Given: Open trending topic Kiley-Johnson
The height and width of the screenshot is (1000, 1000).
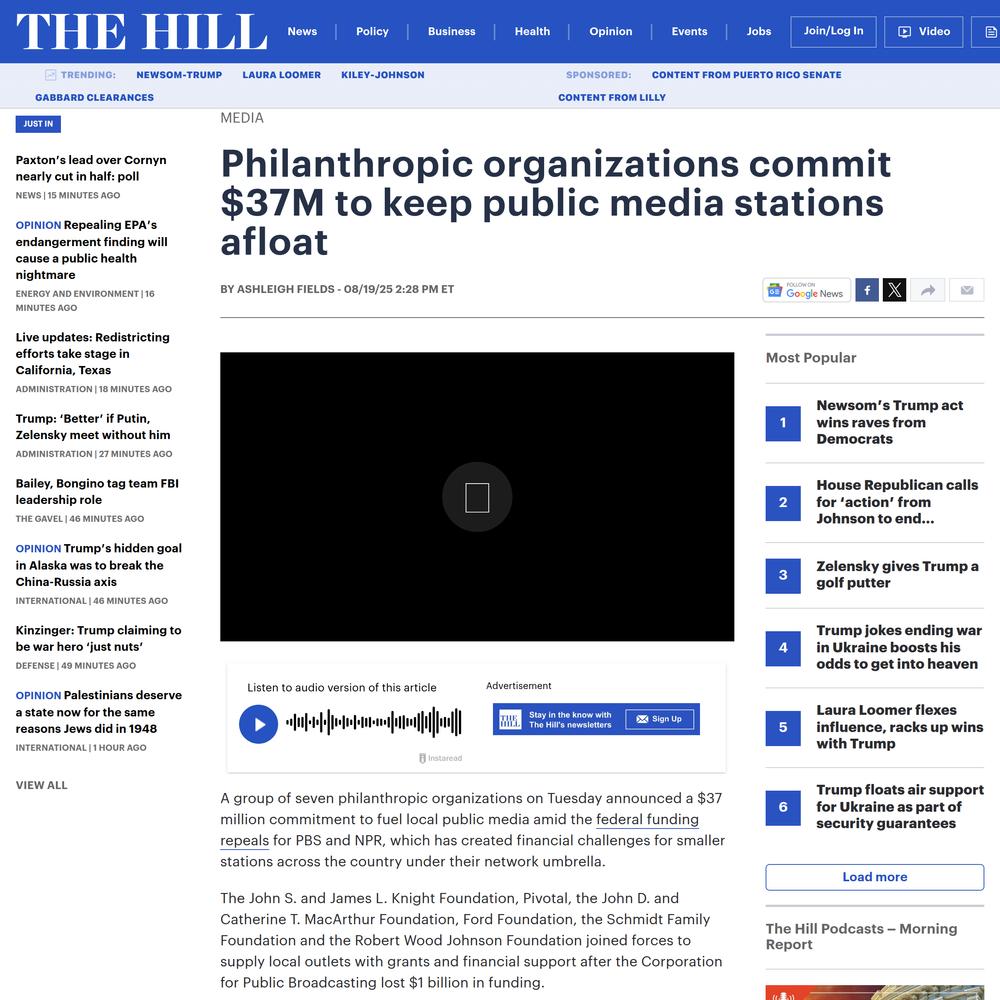Looking at the screenshot, I should tap(383, 75).
